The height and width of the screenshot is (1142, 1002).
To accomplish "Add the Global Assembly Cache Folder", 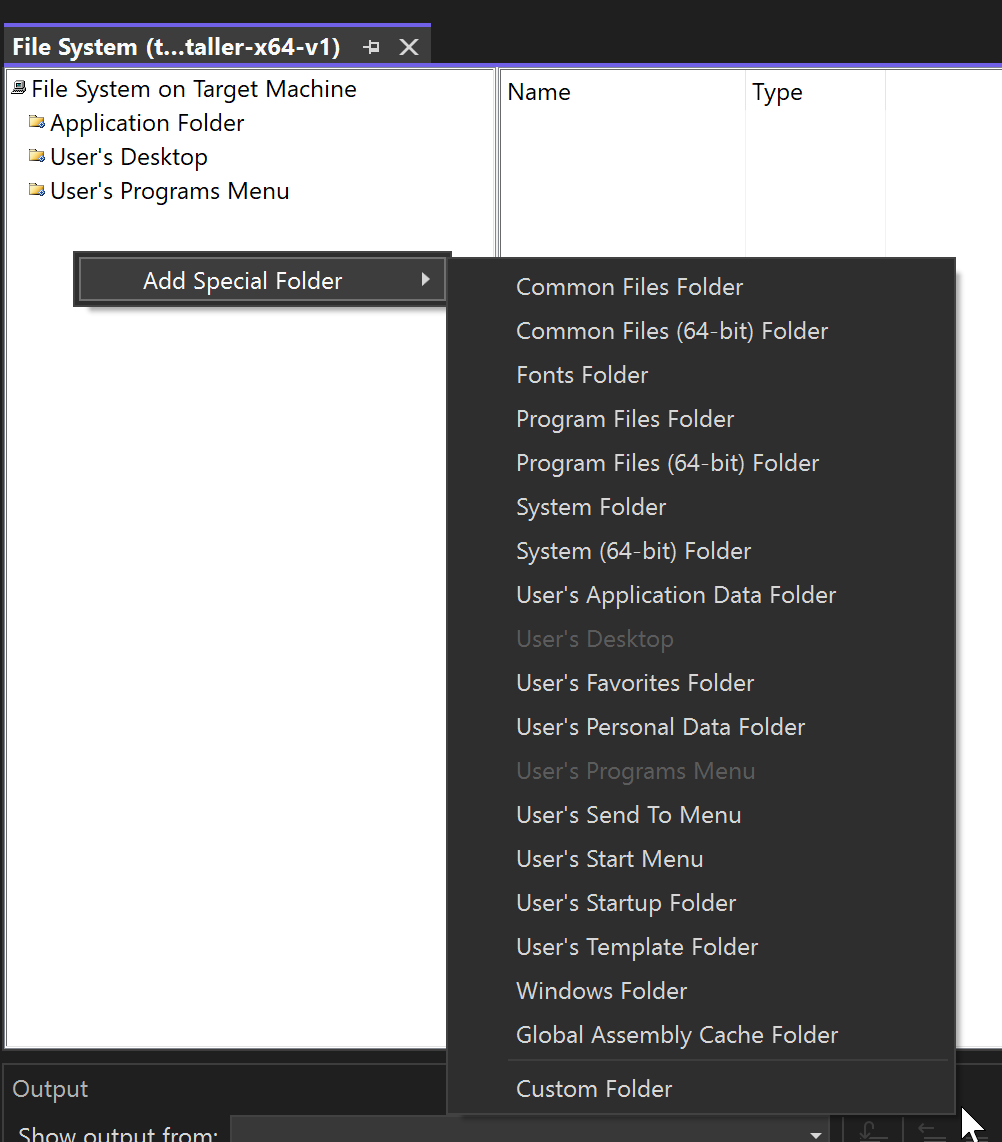I will (677, 1035).
